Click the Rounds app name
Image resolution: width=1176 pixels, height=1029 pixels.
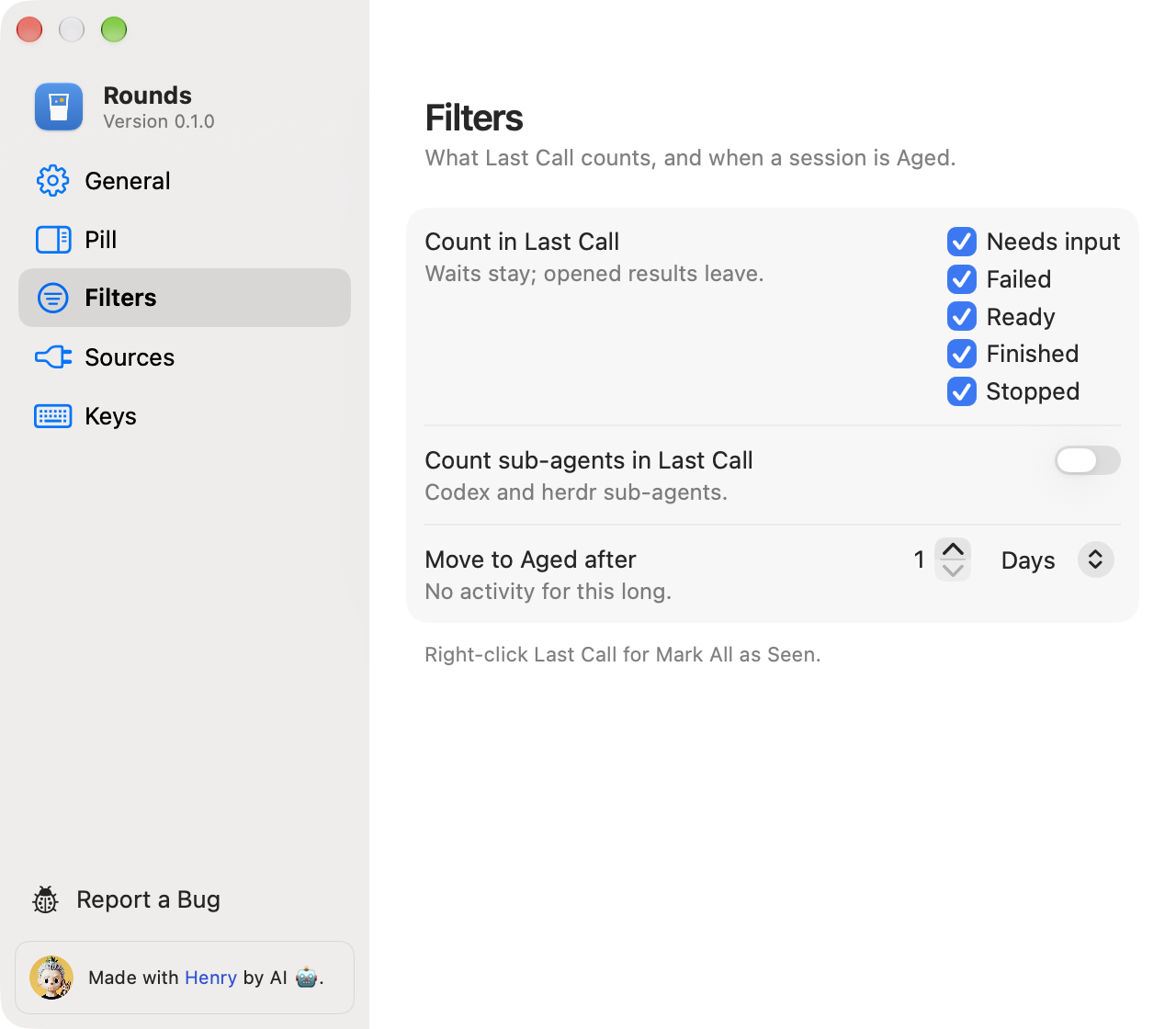click(x=147, y=96)
